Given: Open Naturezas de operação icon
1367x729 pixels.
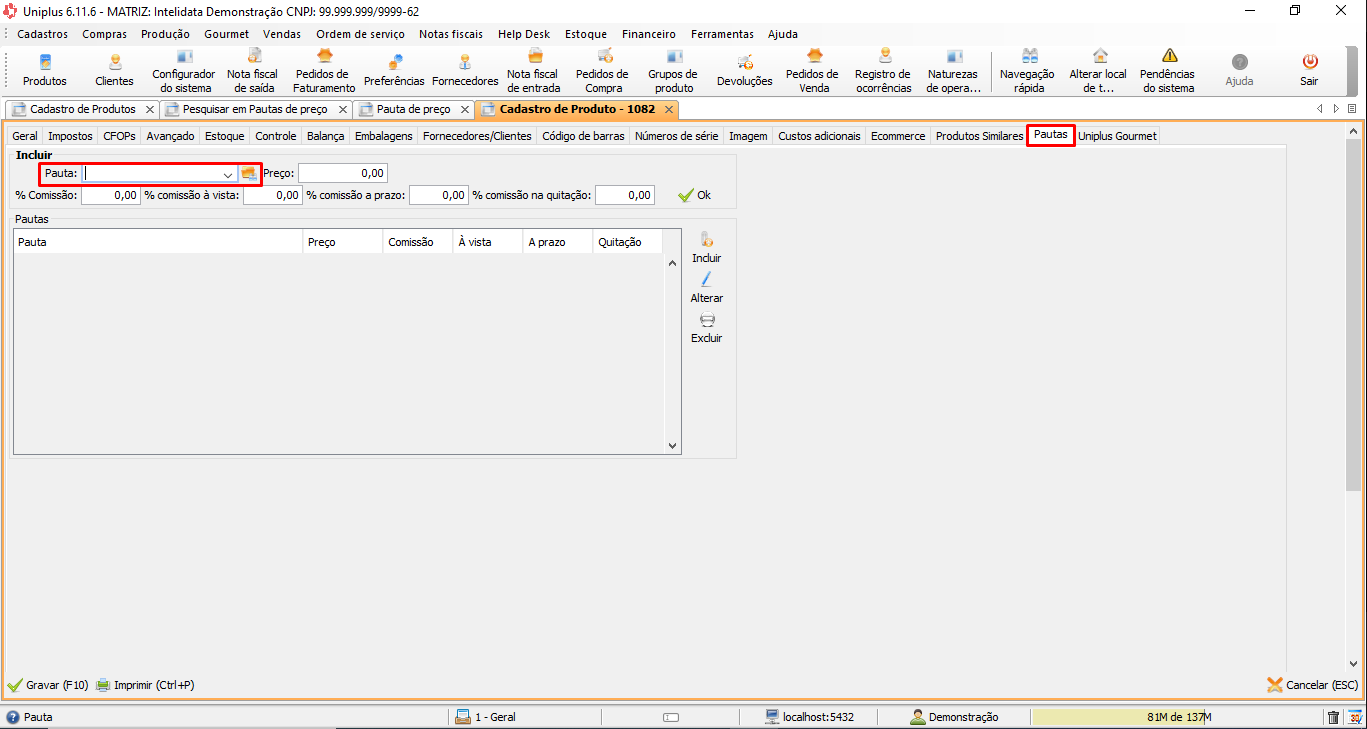Looking at the screenshot, I should coord(953,70).
